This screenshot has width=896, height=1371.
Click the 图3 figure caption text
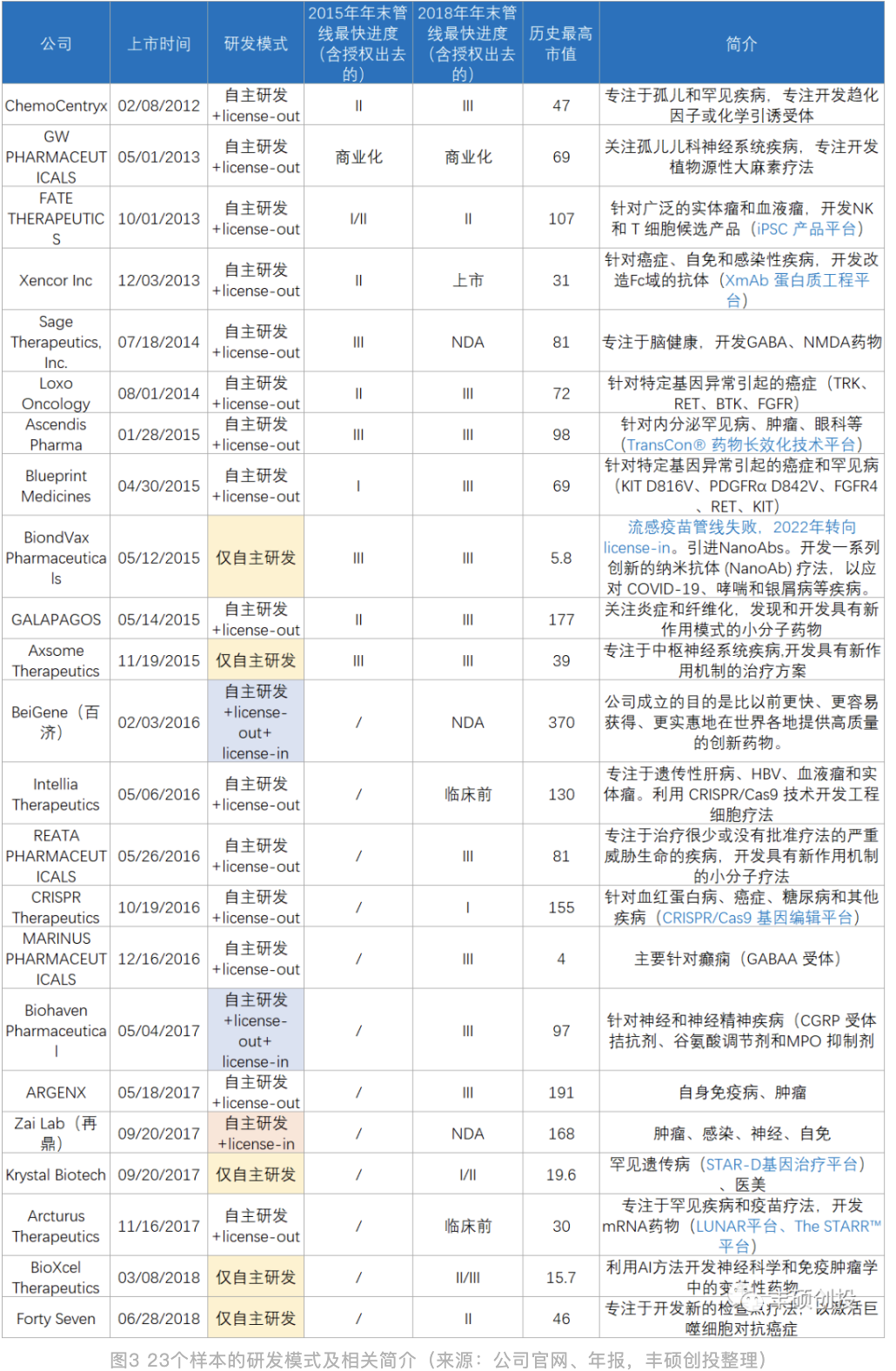point(438,1359)
